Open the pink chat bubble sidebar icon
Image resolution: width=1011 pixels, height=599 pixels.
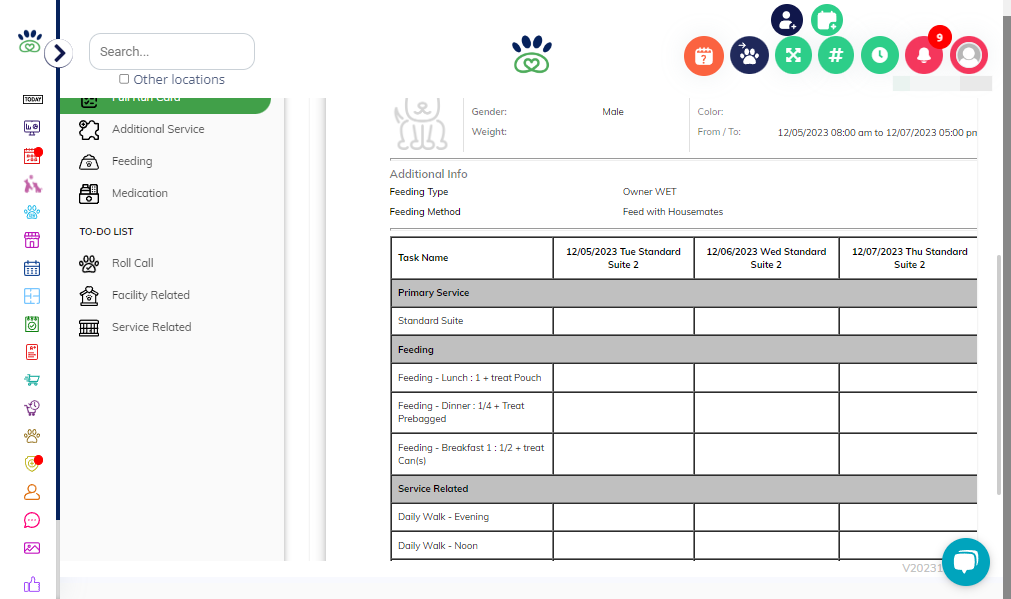coord(32,520)
